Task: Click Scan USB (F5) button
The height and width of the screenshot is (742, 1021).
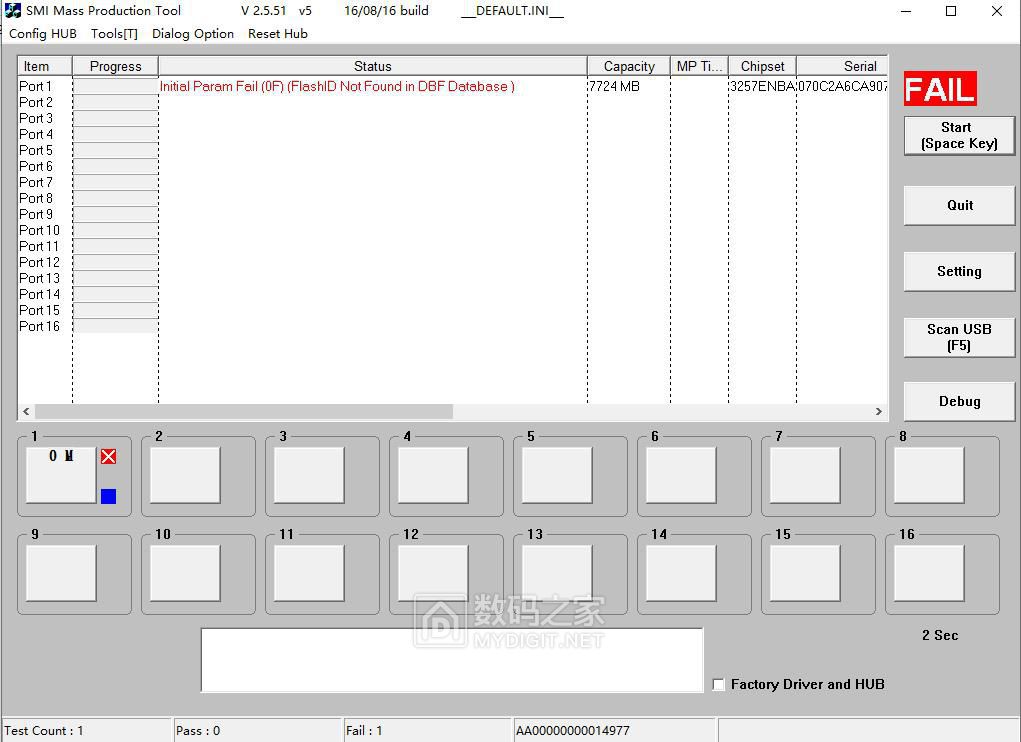Action: [x=959, y=337]
